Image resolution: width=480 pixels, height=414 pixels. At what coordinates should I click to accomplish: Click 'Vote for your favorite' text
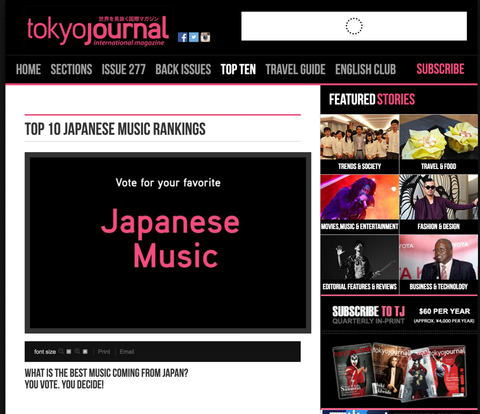[168, 183]
